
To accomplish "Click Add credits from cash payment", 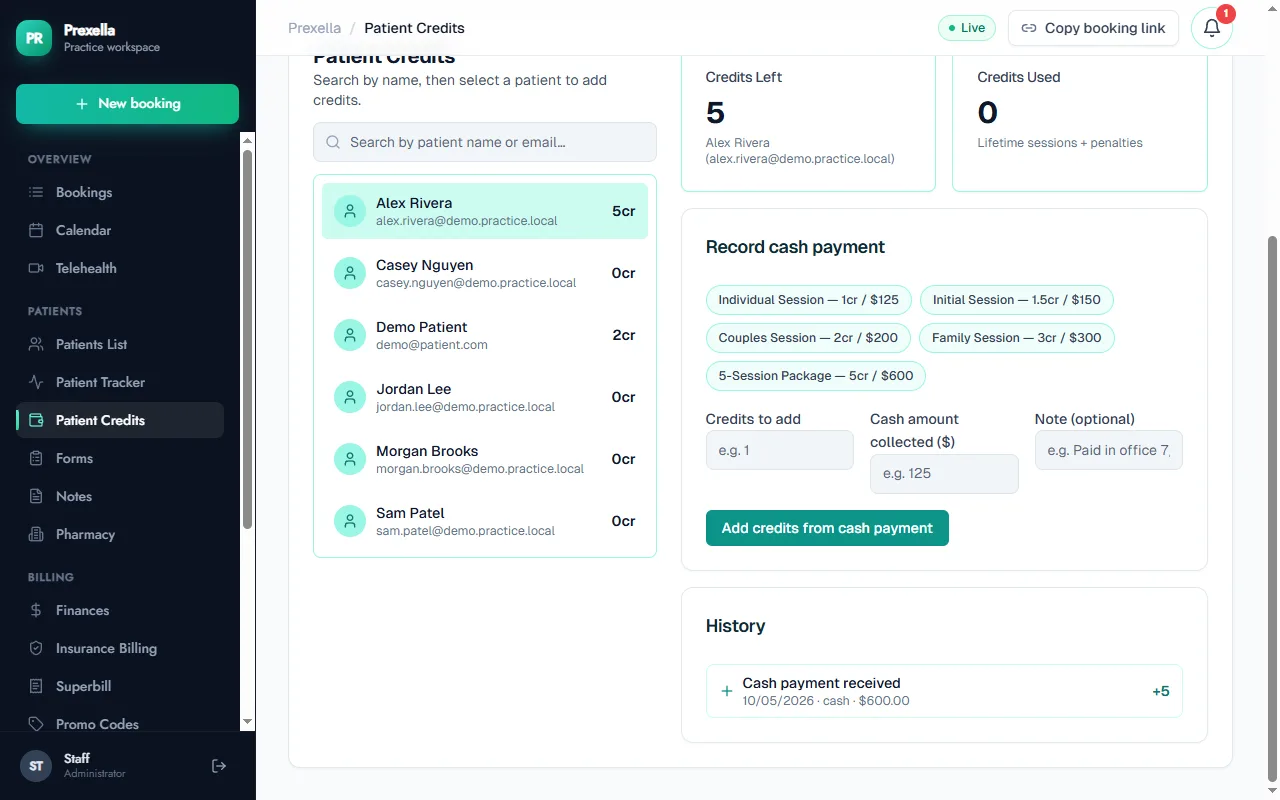I will [827, 528].
